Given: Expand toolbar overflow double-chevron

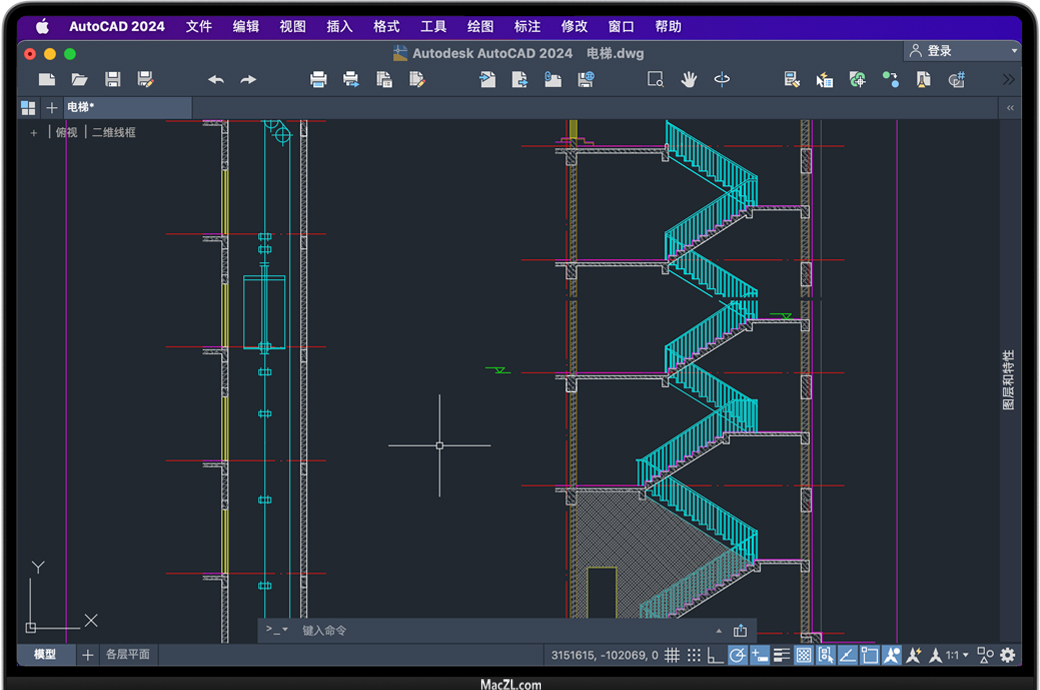Looking at the screenshot, I should click(1008, 79).
